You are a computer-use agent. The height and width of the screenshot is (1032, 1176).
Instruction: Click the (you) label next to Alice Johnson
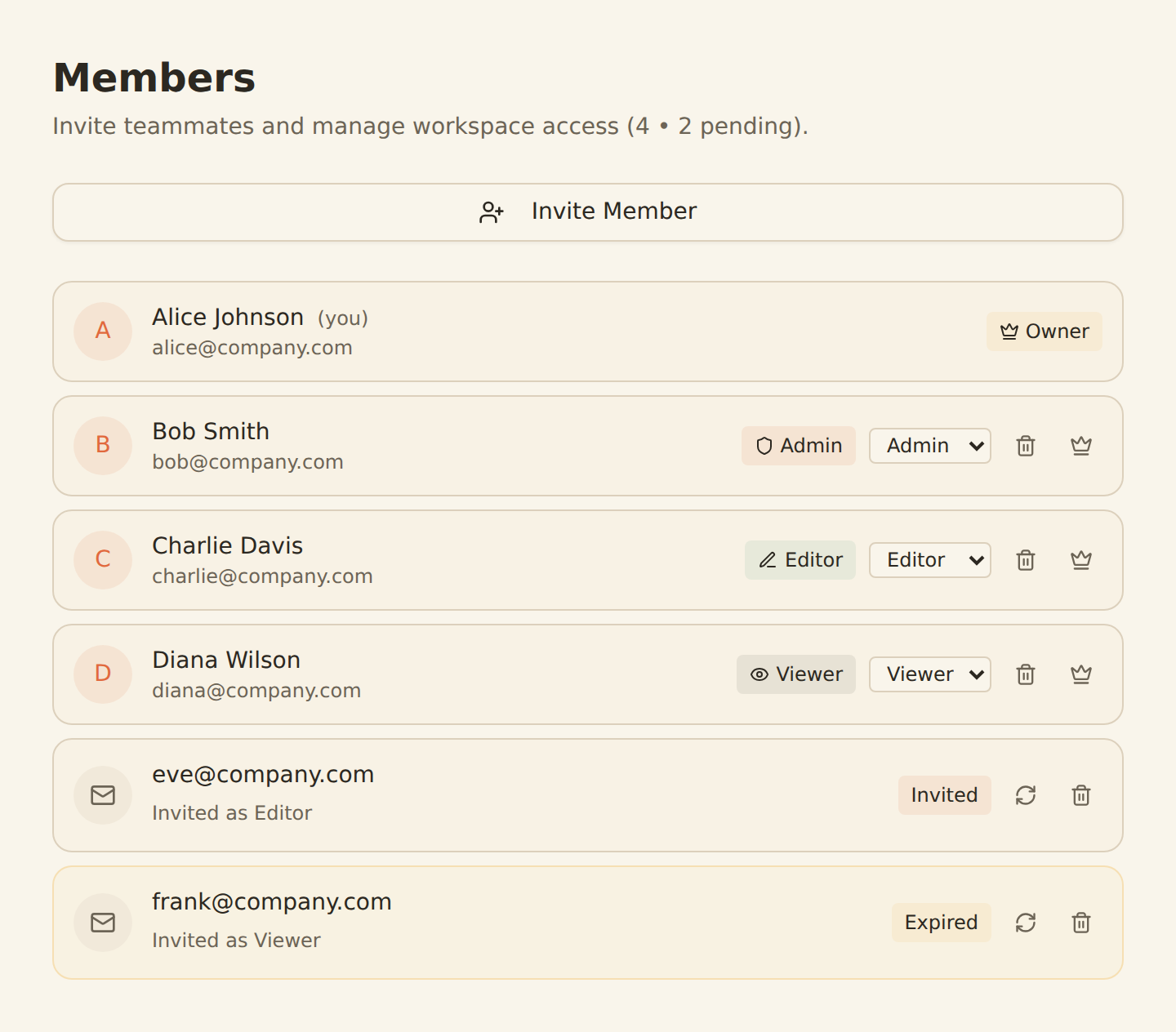[x=343, y=318]
